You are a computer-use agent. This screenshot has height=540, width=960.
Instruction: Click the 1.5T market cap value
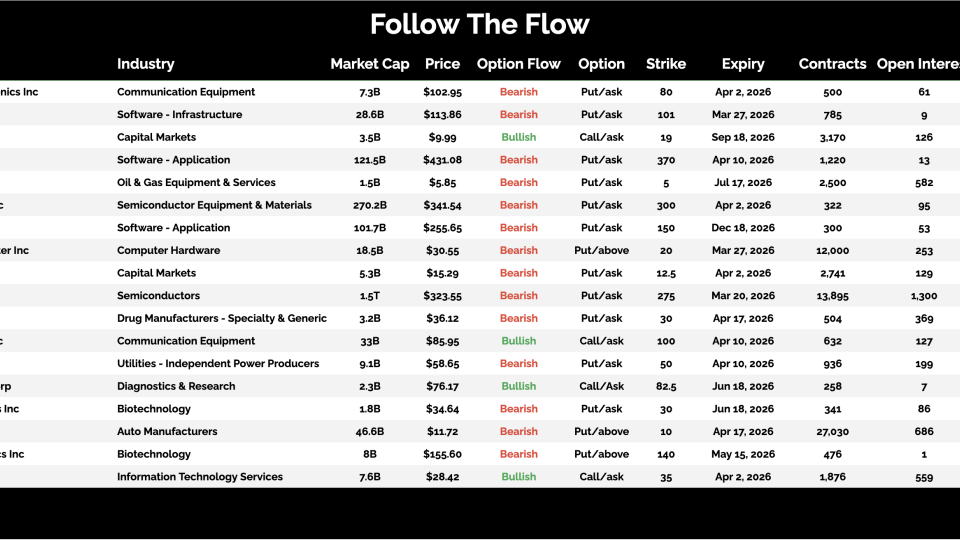click(x=370, y=296)
